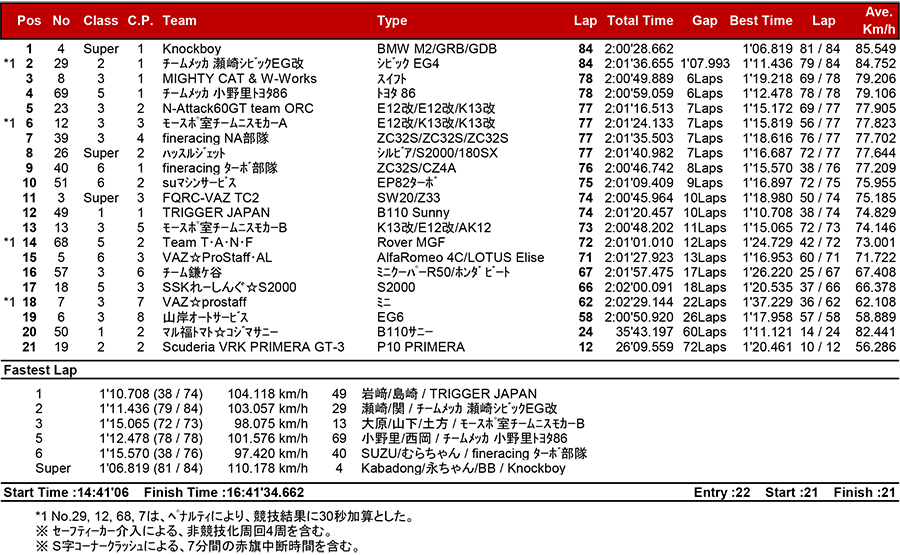
Task: Select team VAZ☆ProStaff·AL
Action: [217, 257]
